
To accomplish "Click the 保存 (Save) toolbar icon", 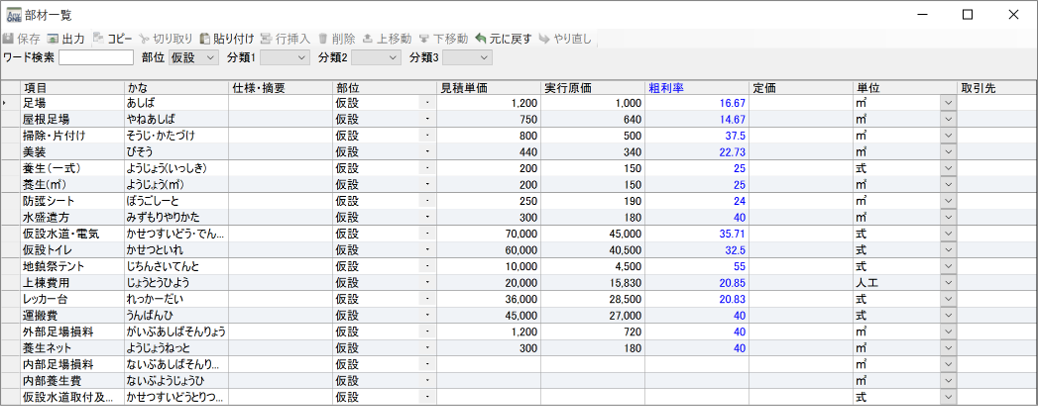I will (x=9, y=38).
